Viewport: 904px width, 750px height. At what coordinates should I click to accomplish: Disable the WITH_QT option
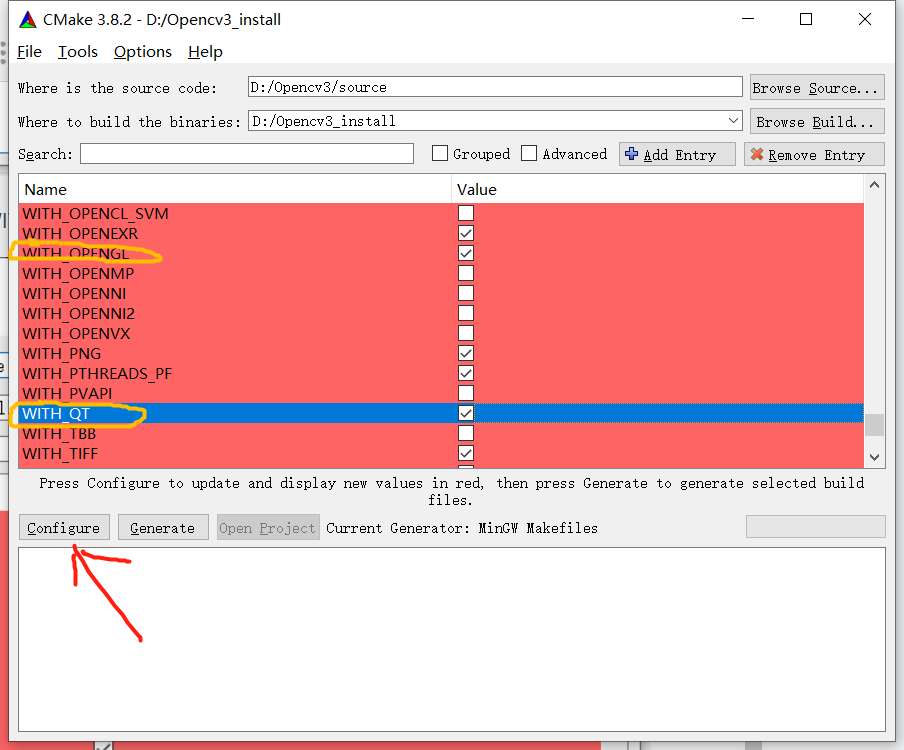[x=466, y=413]
